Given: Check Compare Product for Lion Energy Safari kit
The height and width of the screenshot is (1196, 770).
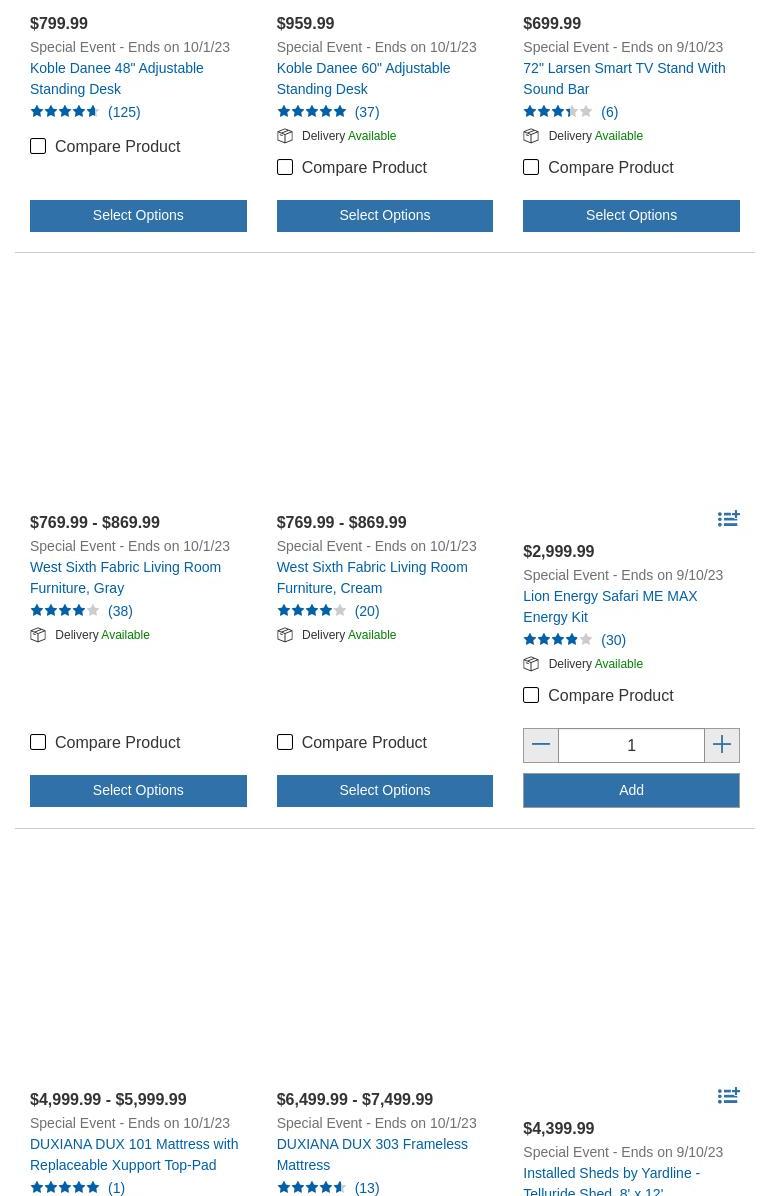Looking at the screenshot, I should [x=531, y=695].
